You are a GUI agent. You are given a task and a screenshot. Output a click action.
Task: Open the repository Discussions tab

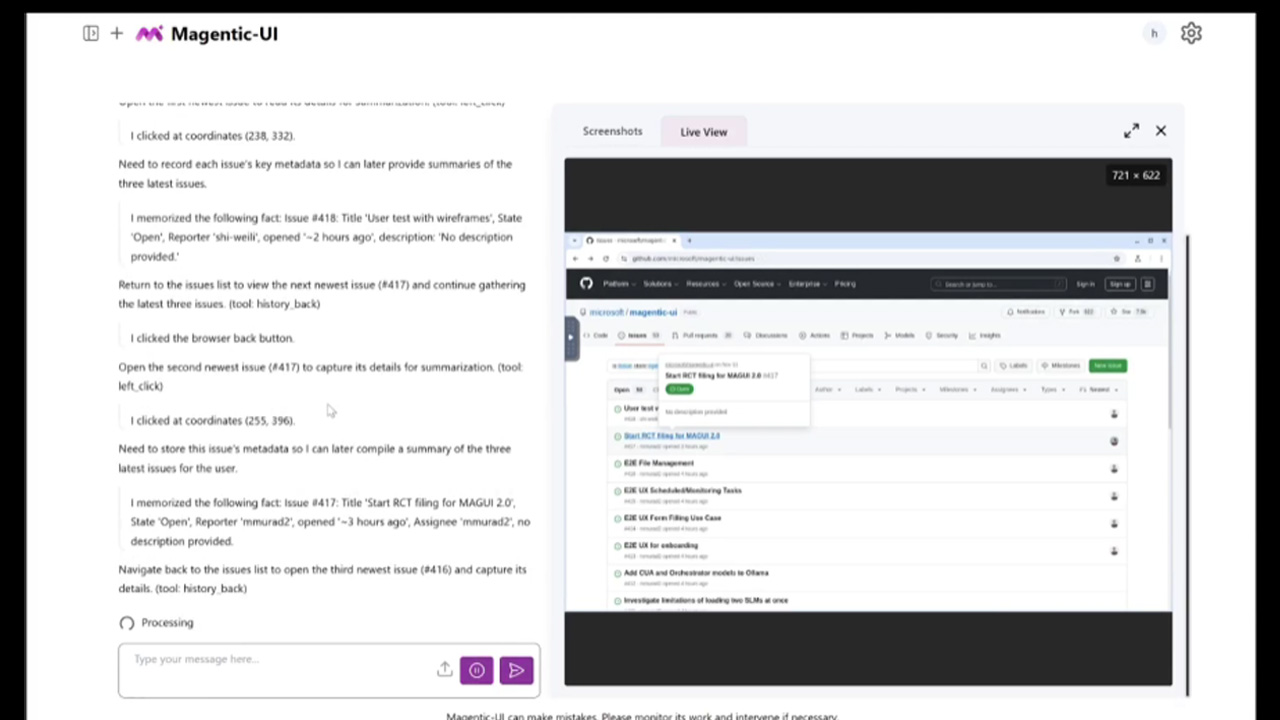766,335
